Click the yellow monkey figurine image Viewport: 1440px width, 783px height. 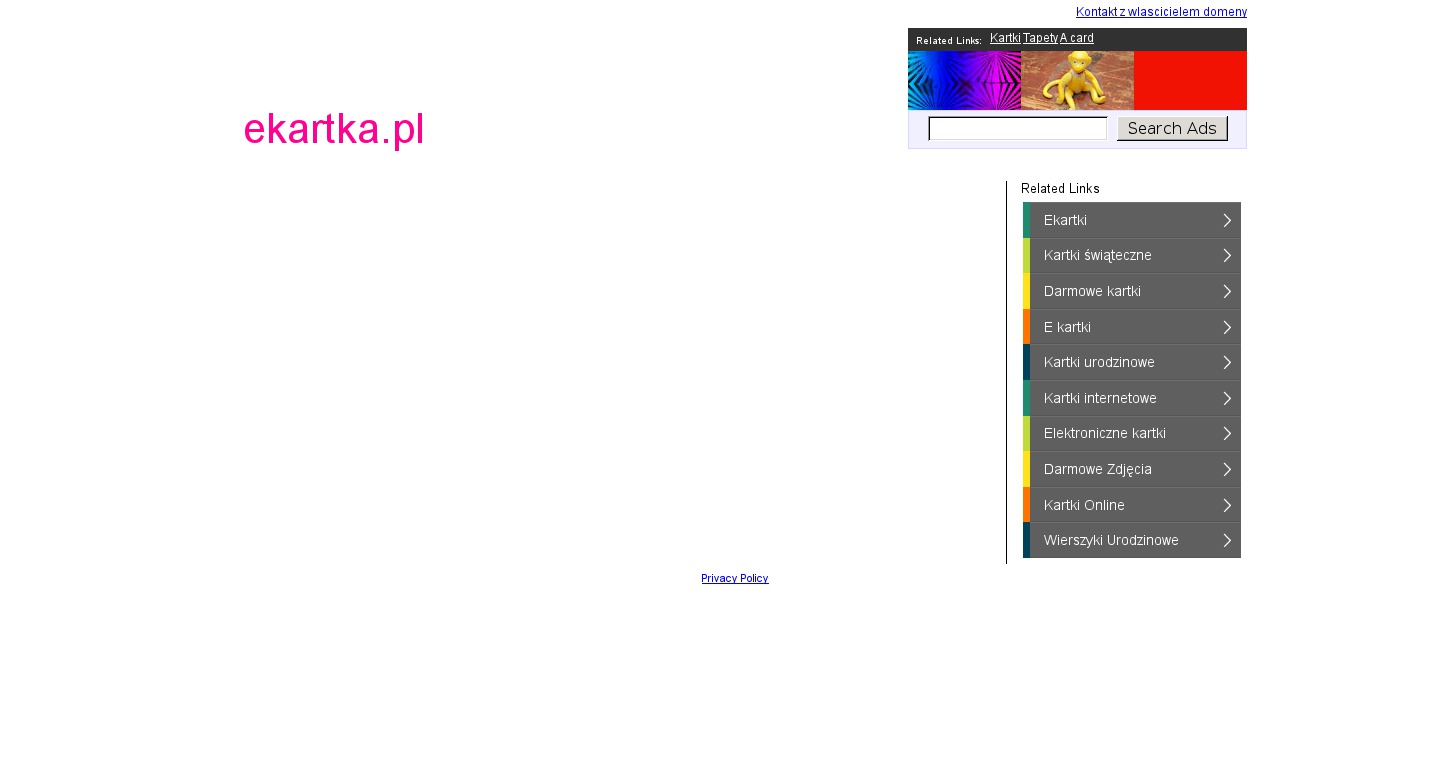coord(1077,80)
